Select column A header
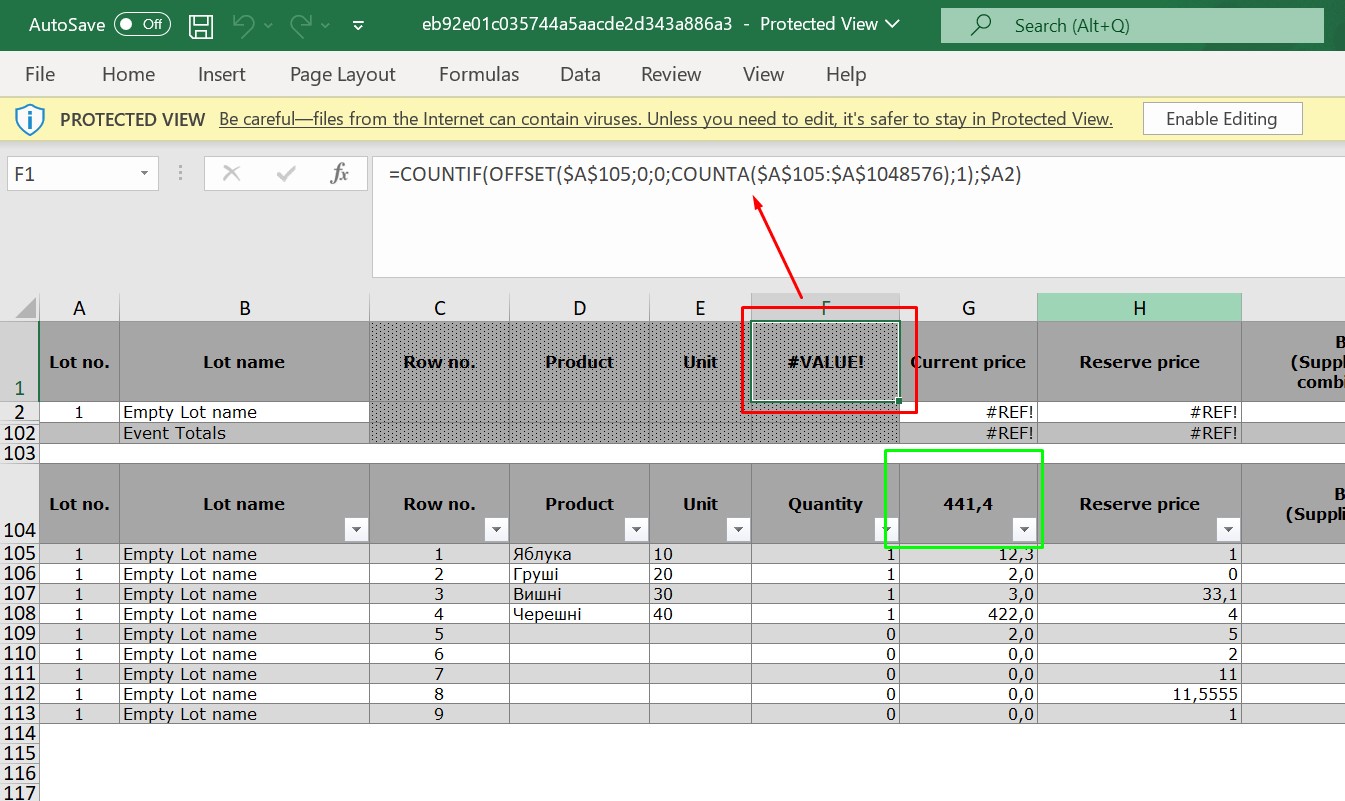The height and width of the screenshot is (801, 1345). [79, 308]
